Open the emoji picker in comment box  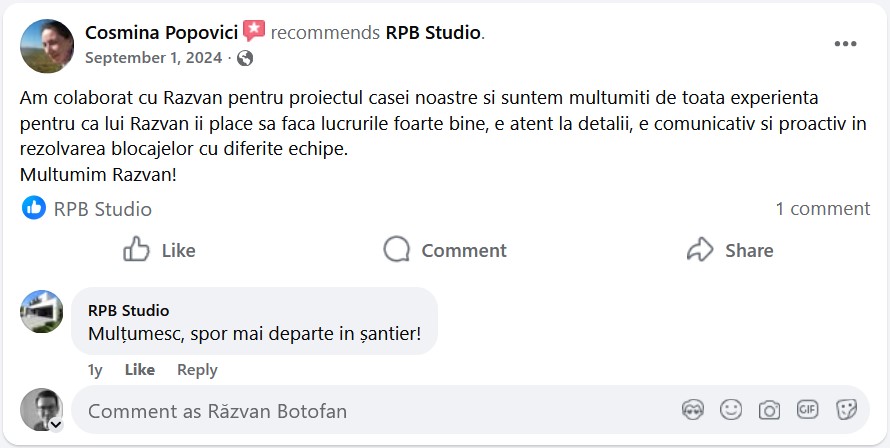point(731,409)
